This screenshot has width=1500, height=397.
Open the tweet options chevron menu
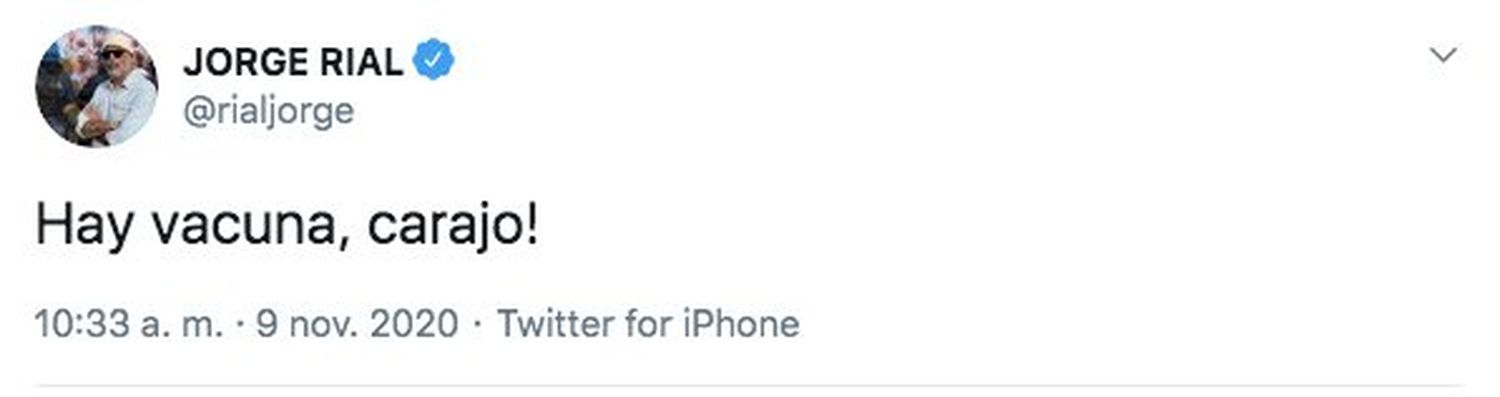[1443, 56]
